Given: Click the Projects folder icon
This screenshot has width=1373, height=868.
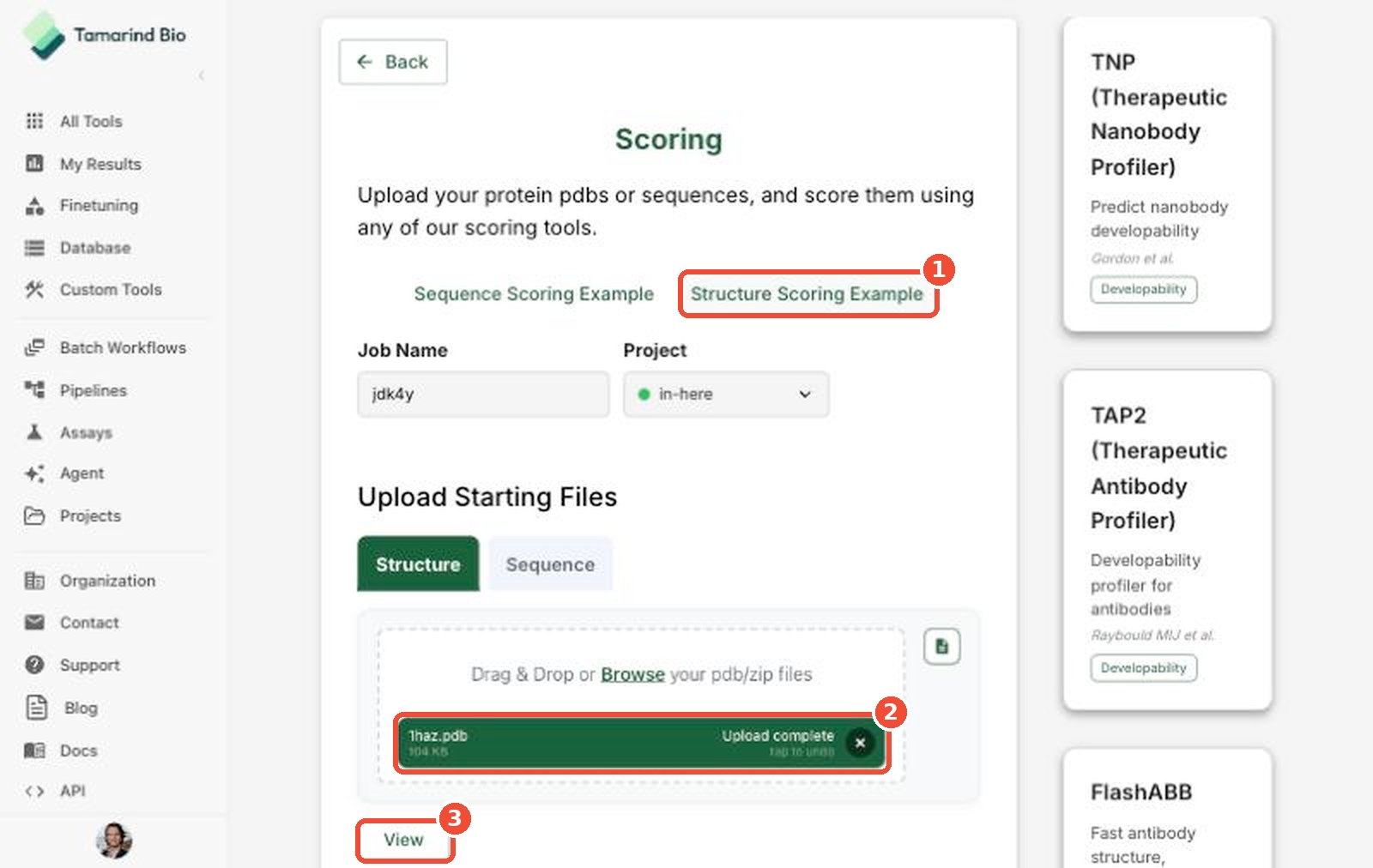Looking at the screenshot, I should pyautogui.click(x=34, y=515).
